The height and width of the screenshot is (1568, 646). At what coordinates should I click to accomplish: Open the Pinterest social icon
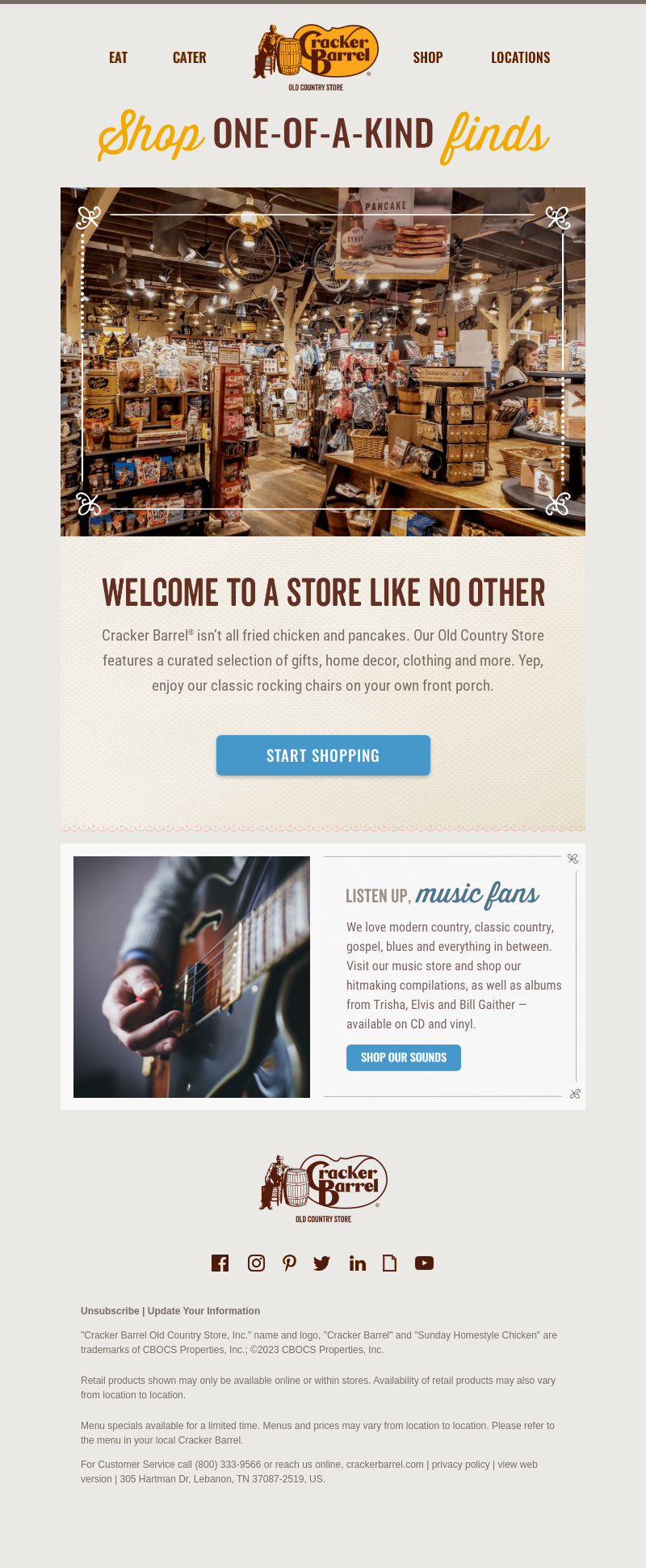(x=289, y=1263)
